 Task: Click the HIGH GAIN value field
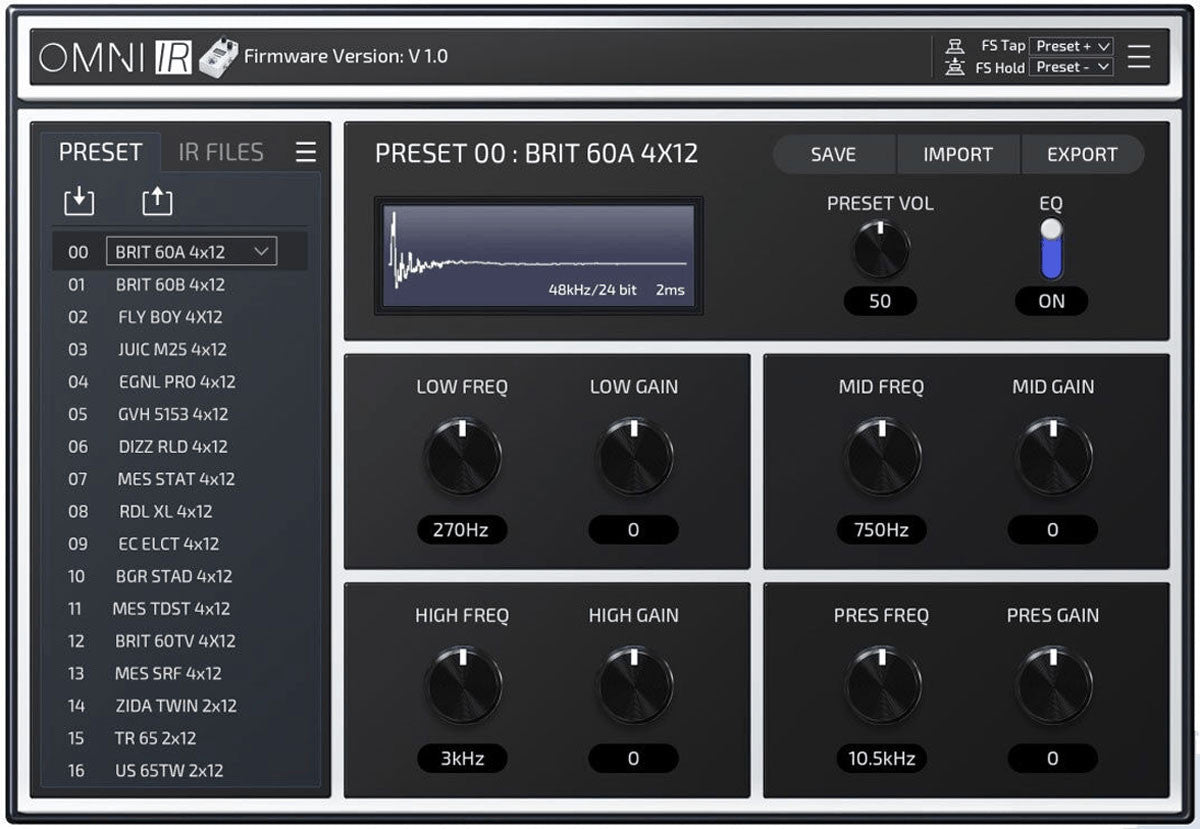[633, 758]
